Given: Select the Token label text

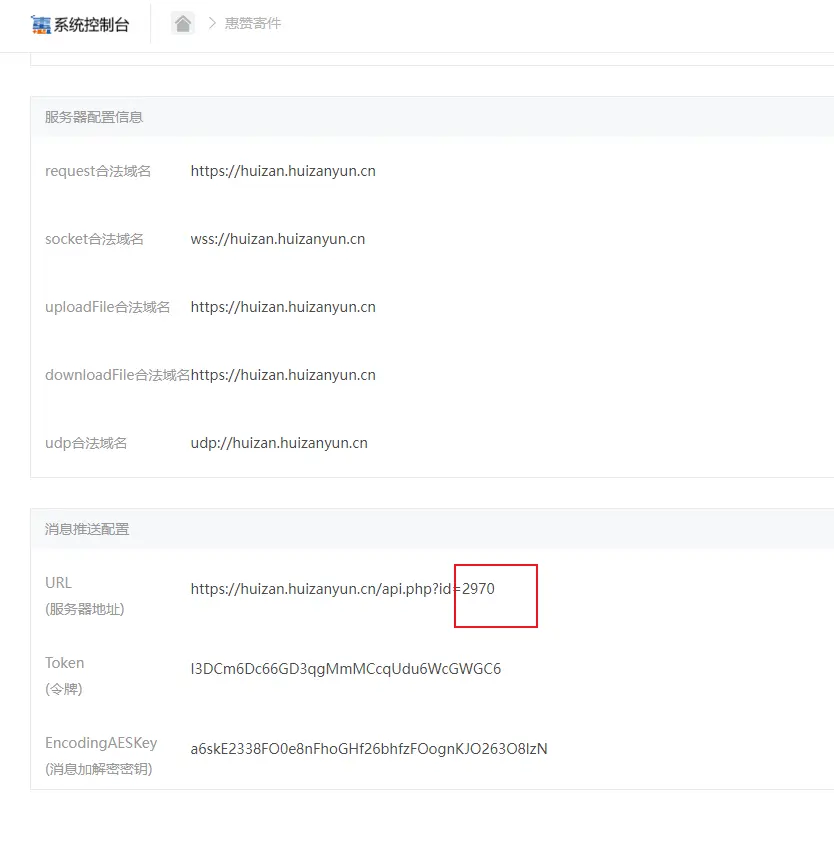Looking at the screenshot, I should pyautogui.click(x=65, y=663).
